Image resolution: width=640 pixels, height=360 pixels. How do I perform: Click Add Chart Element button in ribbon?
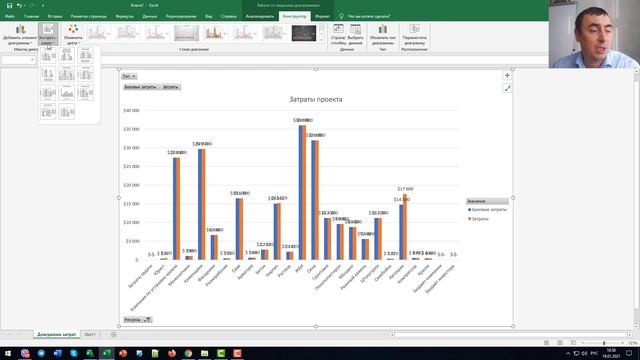(x=20, y=34)
